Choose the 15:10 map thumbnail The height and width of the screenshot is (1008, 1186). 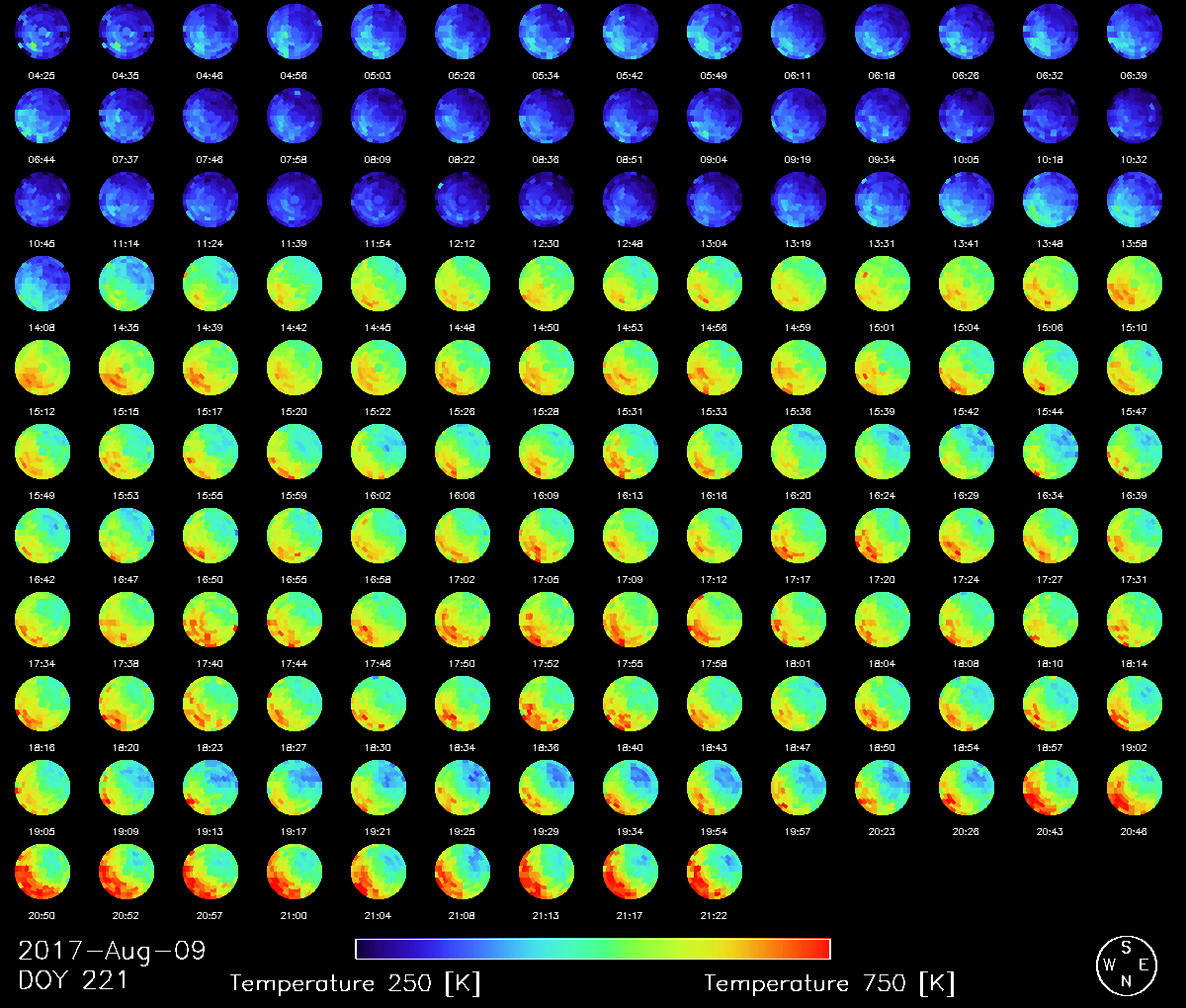(x=1135, y=284)
